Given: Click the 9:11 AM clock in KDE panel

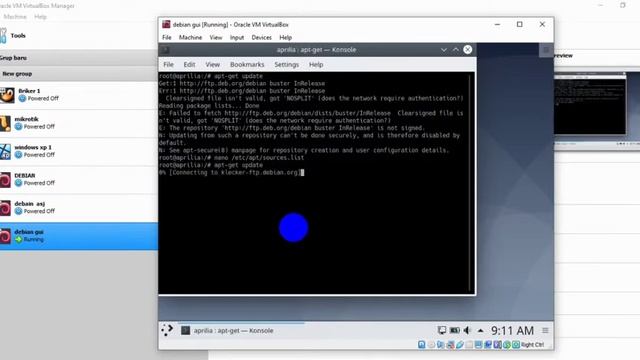Looking at the screenshot, I should [x=512, y=330].
